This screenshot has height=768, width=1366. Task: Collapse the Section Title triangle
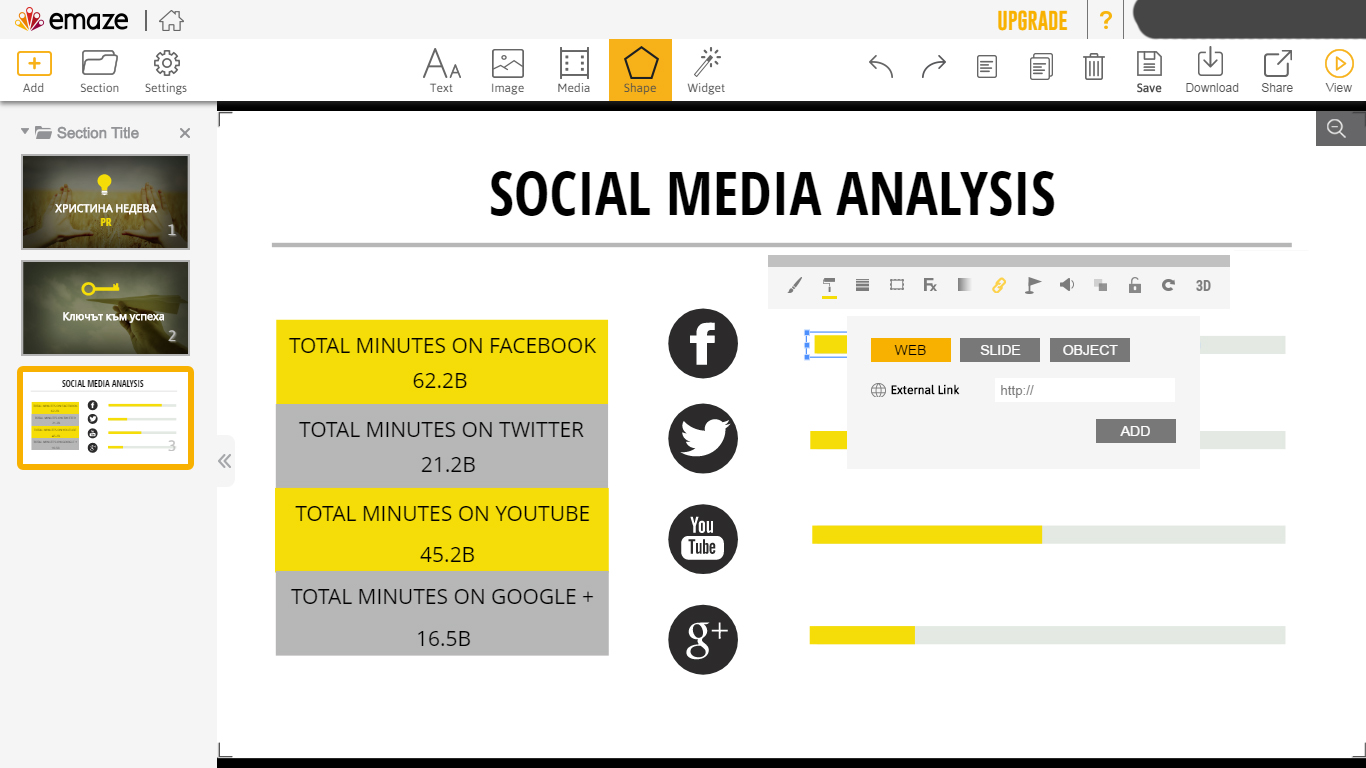point(25,132)
